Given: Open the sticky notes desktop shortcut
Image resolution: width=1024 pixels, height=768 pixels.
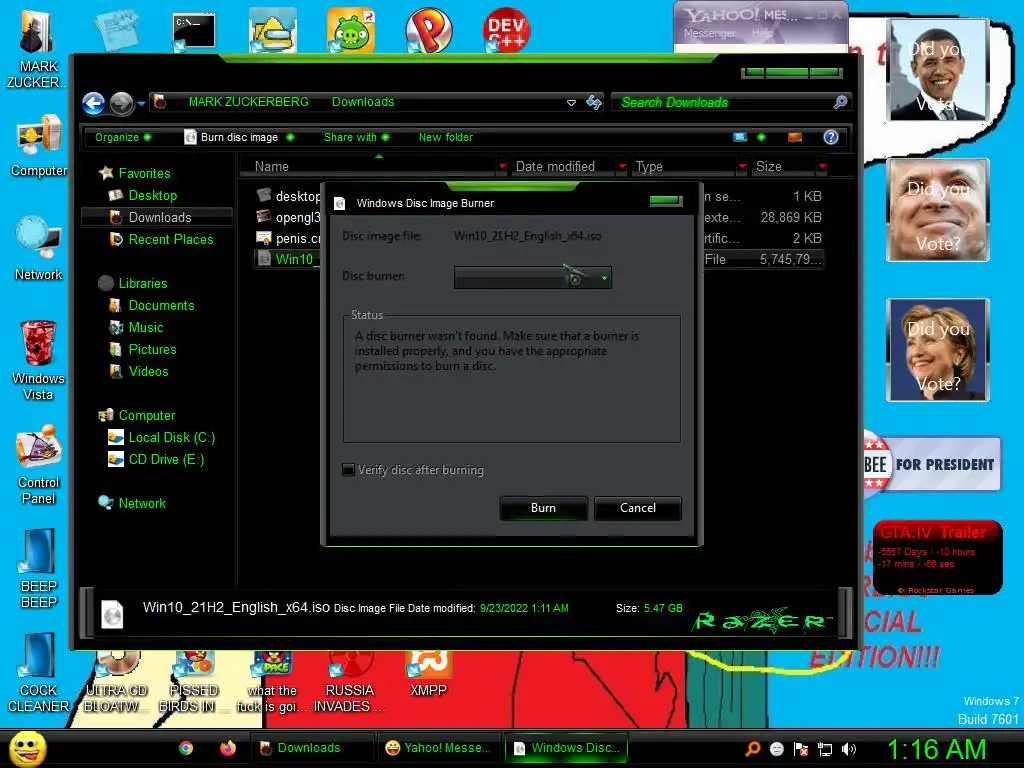Looking at the screenshot, I should [117, 29].
